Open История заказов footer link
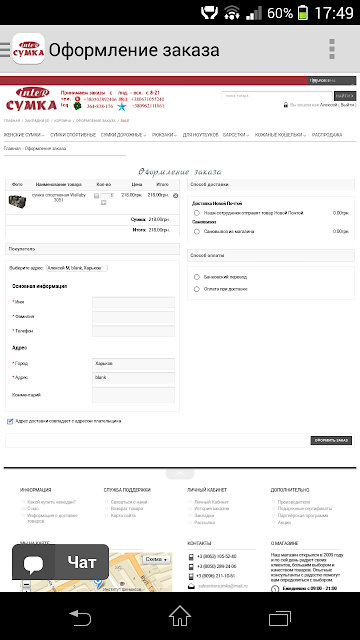360x640 pixels. point(211,509)
